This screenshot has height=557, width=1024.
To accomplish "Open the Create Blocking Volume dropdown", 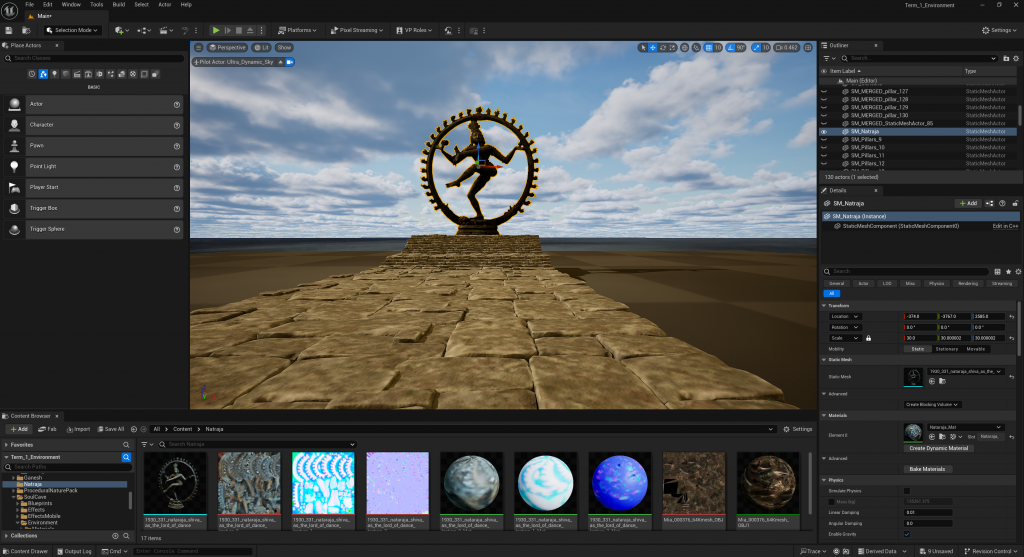I will click(x=932, y=404).
